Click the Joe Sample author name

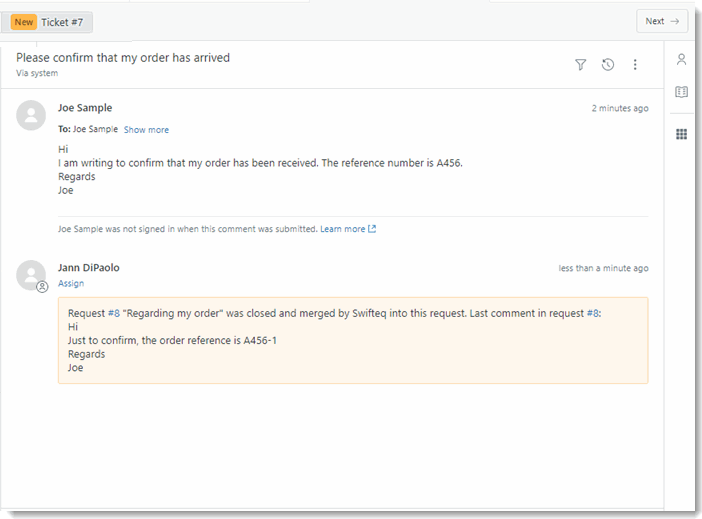[85, 108]
